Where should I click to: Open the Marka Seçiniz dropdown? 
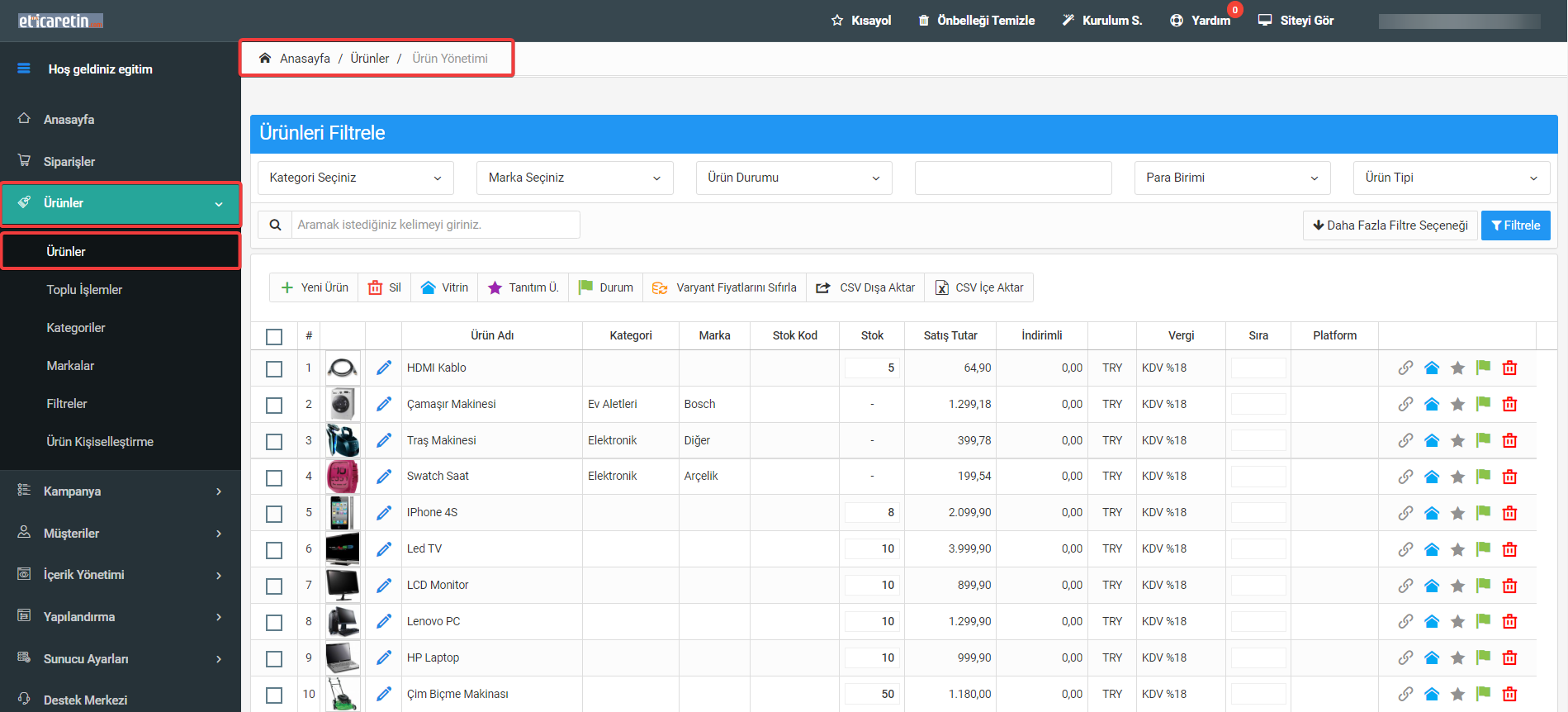[575, 178]
